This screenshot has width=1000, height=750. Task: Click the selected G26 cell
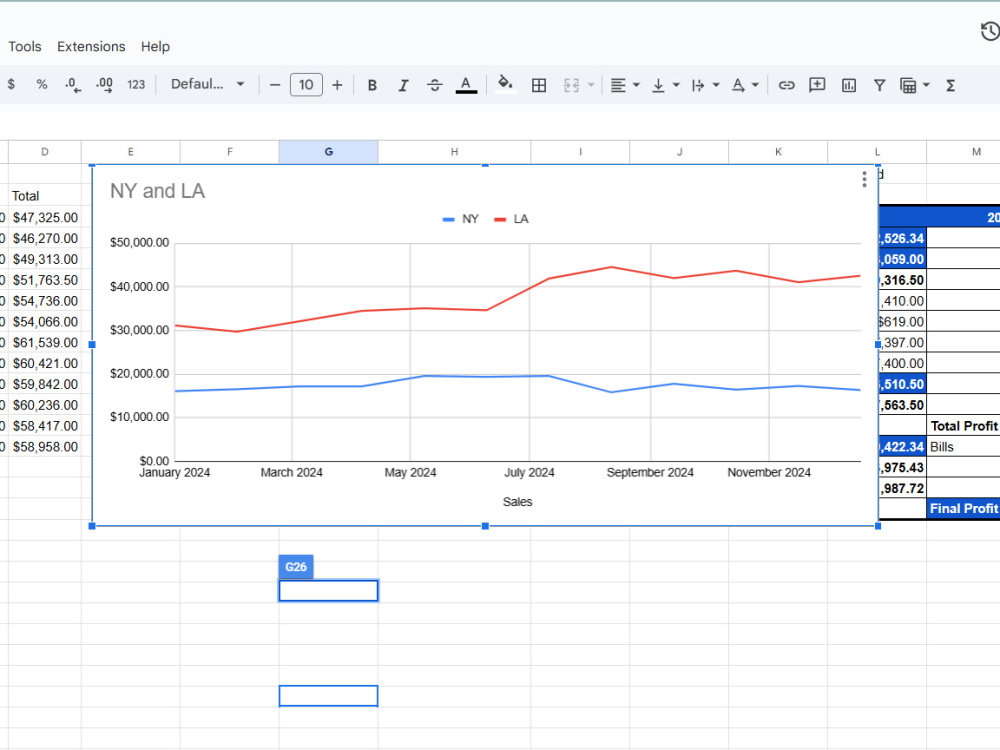[x=328, y=591]
